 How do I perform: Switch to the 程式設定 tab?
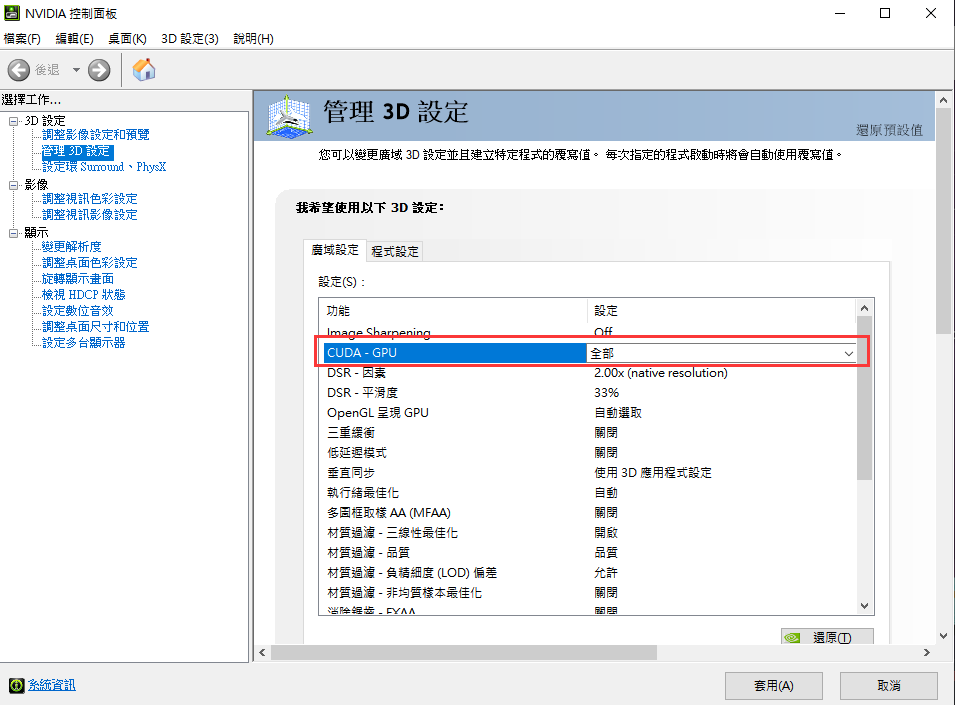click(395, 251)
